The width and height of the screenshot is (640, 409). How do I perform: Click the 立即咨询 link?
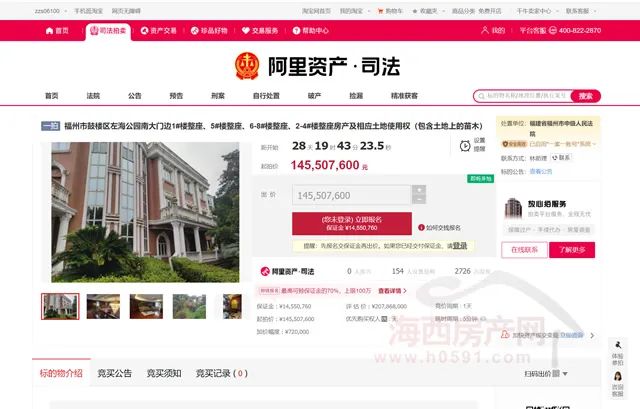[571, 335]
